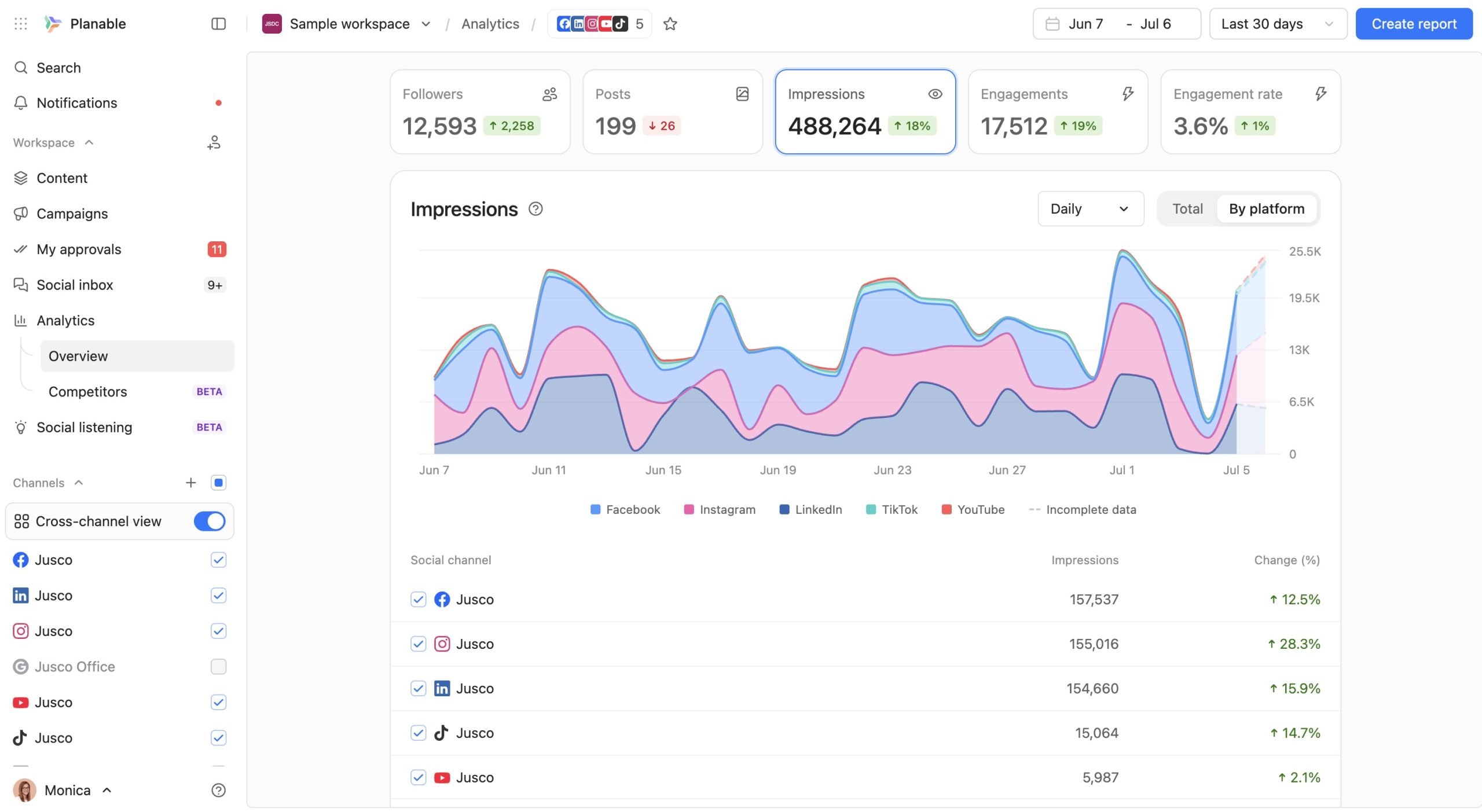
Task: Uncheck Facebook Jusco table row
Action: (418, 599)
